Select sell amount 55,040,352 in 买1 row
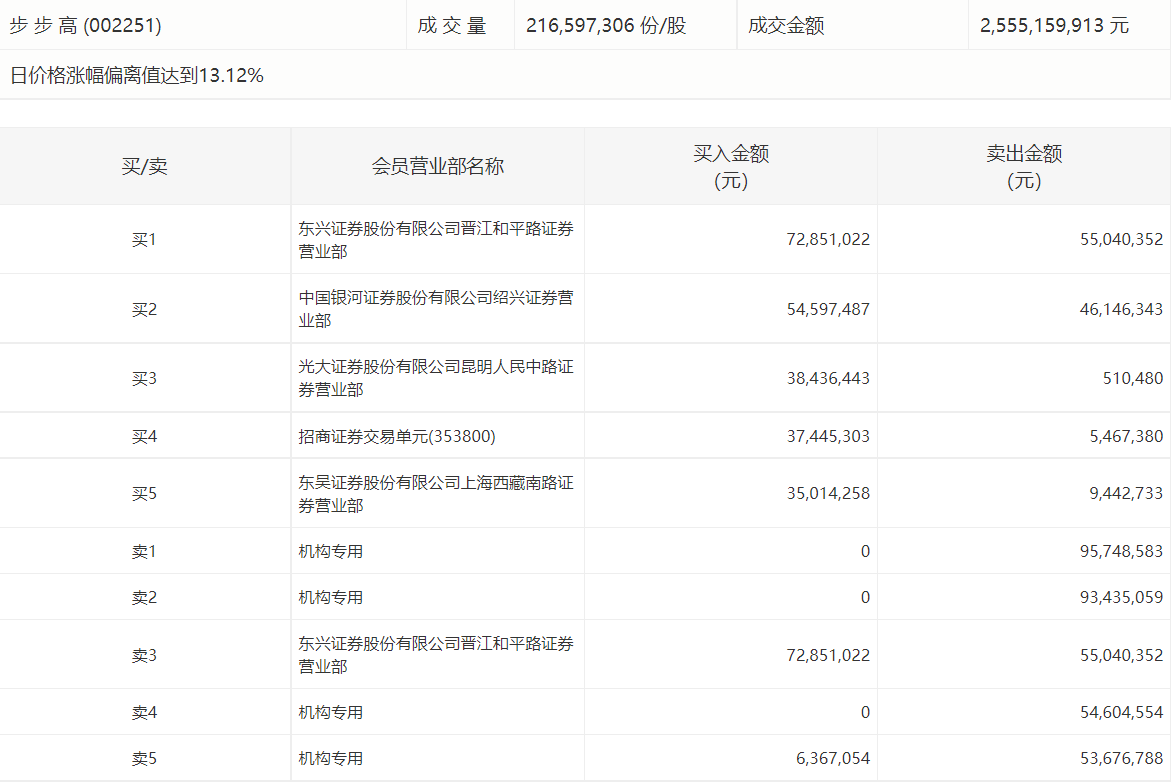 point(1122,240)
